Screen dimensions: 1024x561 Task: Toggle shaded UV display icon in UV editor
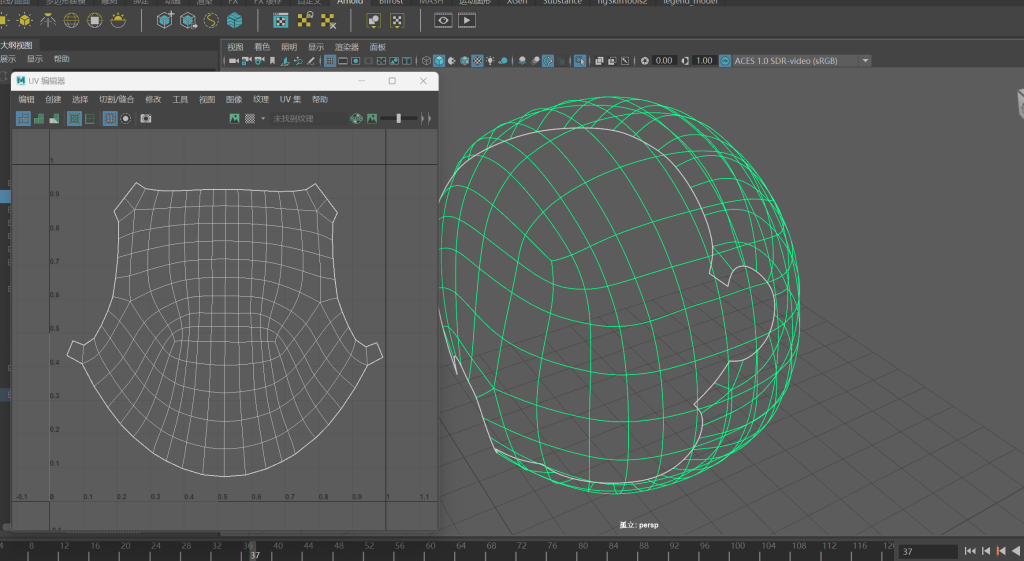click(x=39, y=118)
